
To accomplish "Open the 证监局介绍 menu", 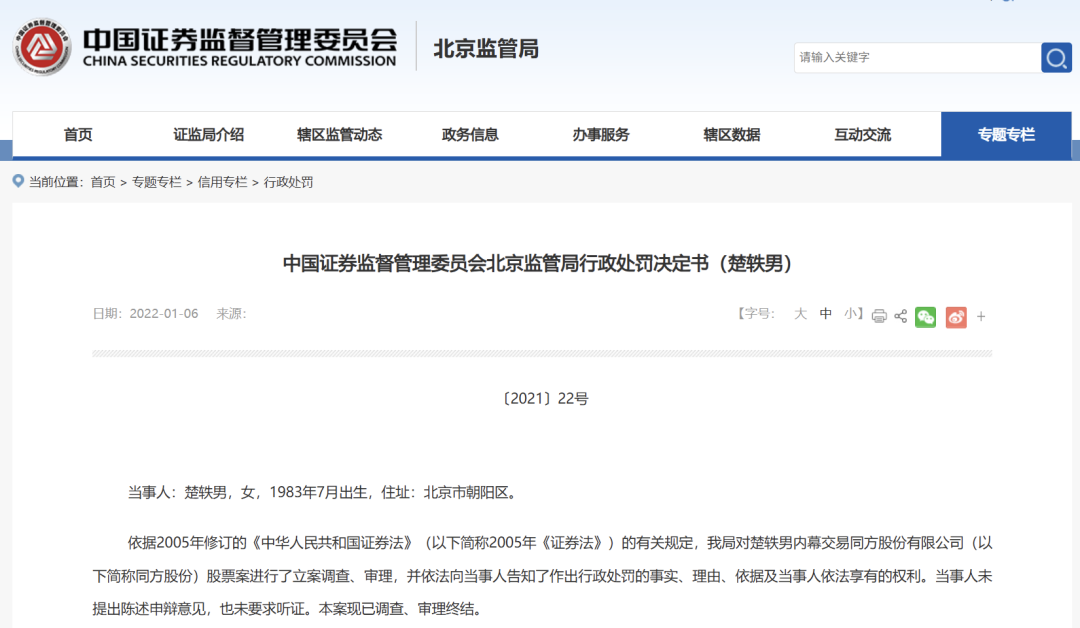I will click(x=208, y=135).
